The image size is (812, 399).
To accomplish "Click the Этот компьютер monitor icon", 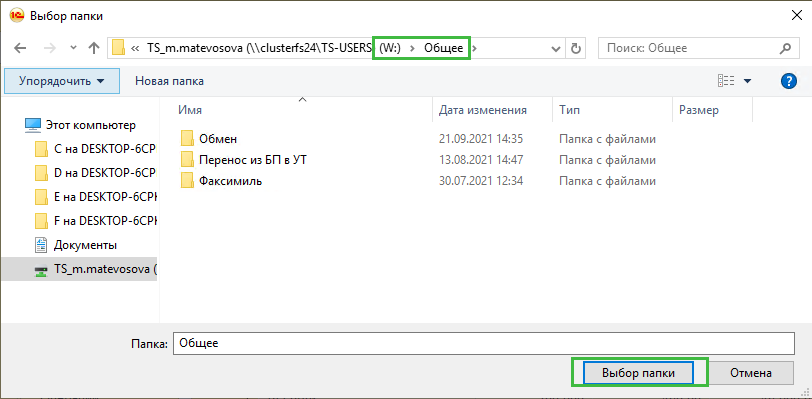I will click(33, 125).
